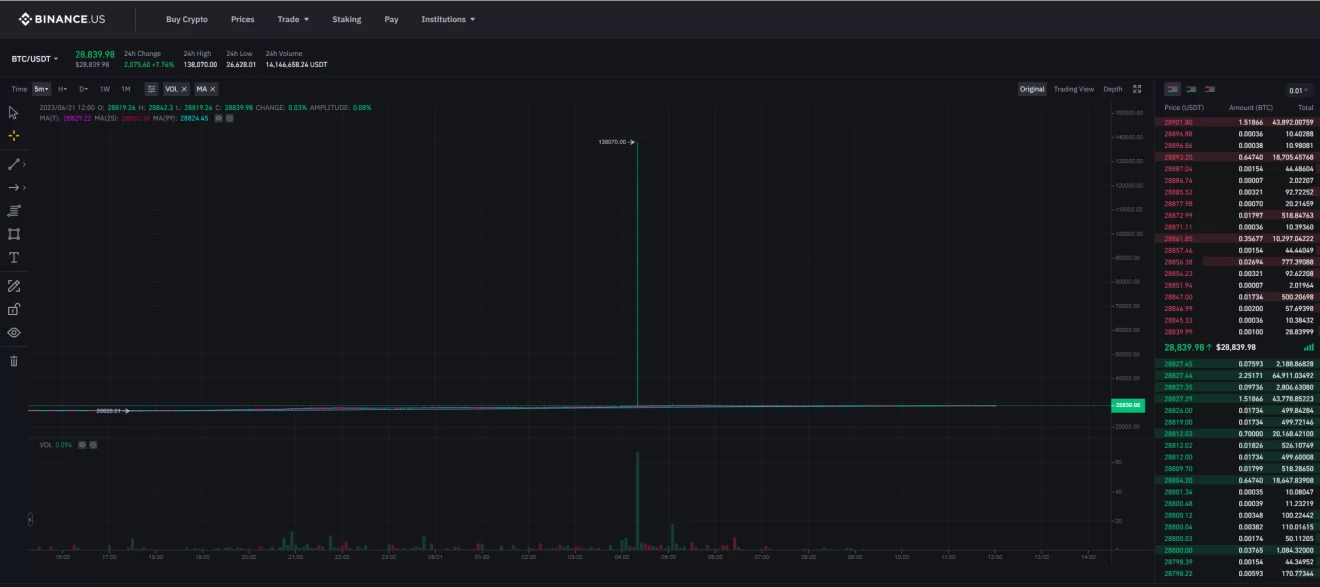This screenshot has height=587, width=1320.
Task: Switch to the Trading View chart tab
Action: click(1073, 89)
